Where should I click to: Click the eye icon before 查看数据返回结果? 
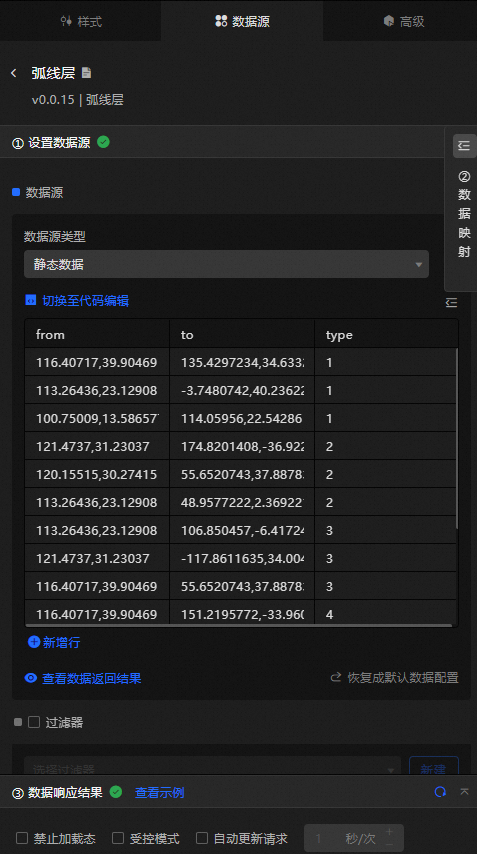[x=31, y=678]
